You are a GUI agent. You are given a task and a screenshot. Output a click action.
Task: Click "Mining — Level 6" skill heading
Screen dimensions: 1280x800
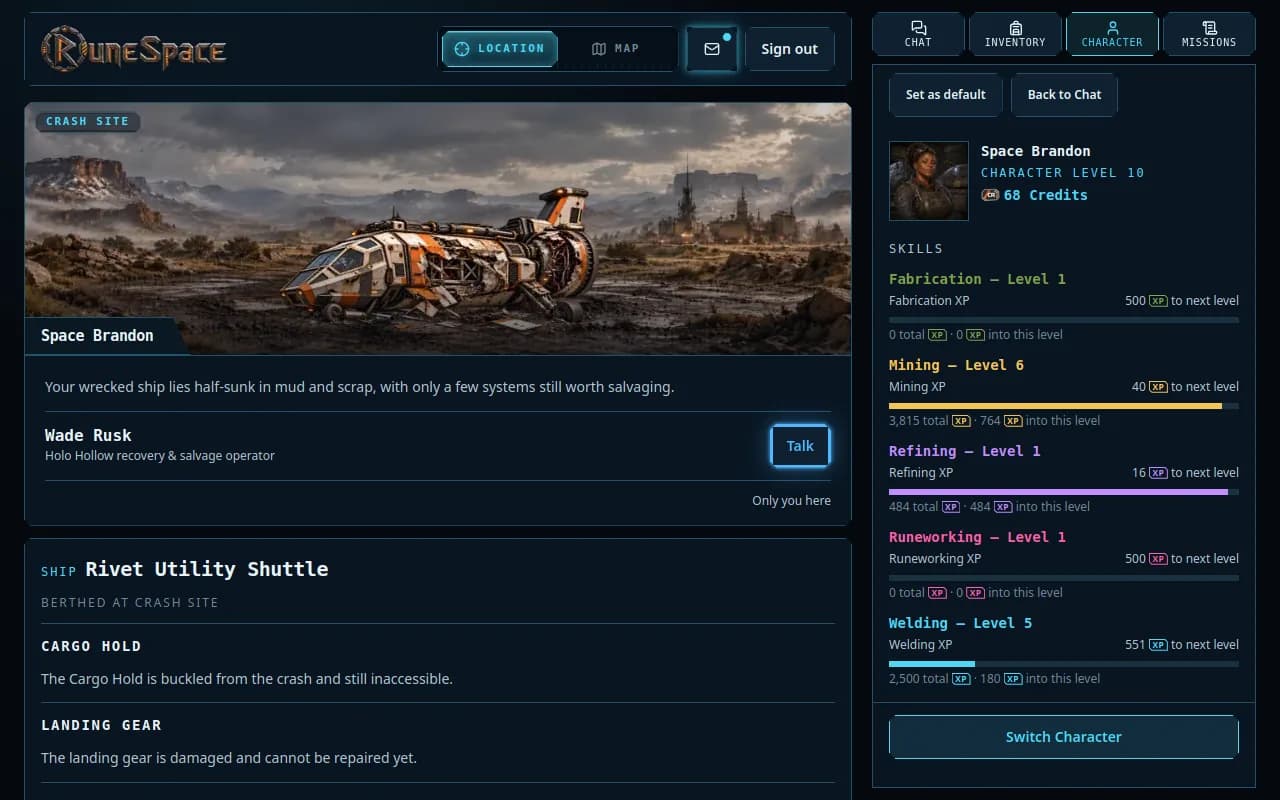[956, 365]
